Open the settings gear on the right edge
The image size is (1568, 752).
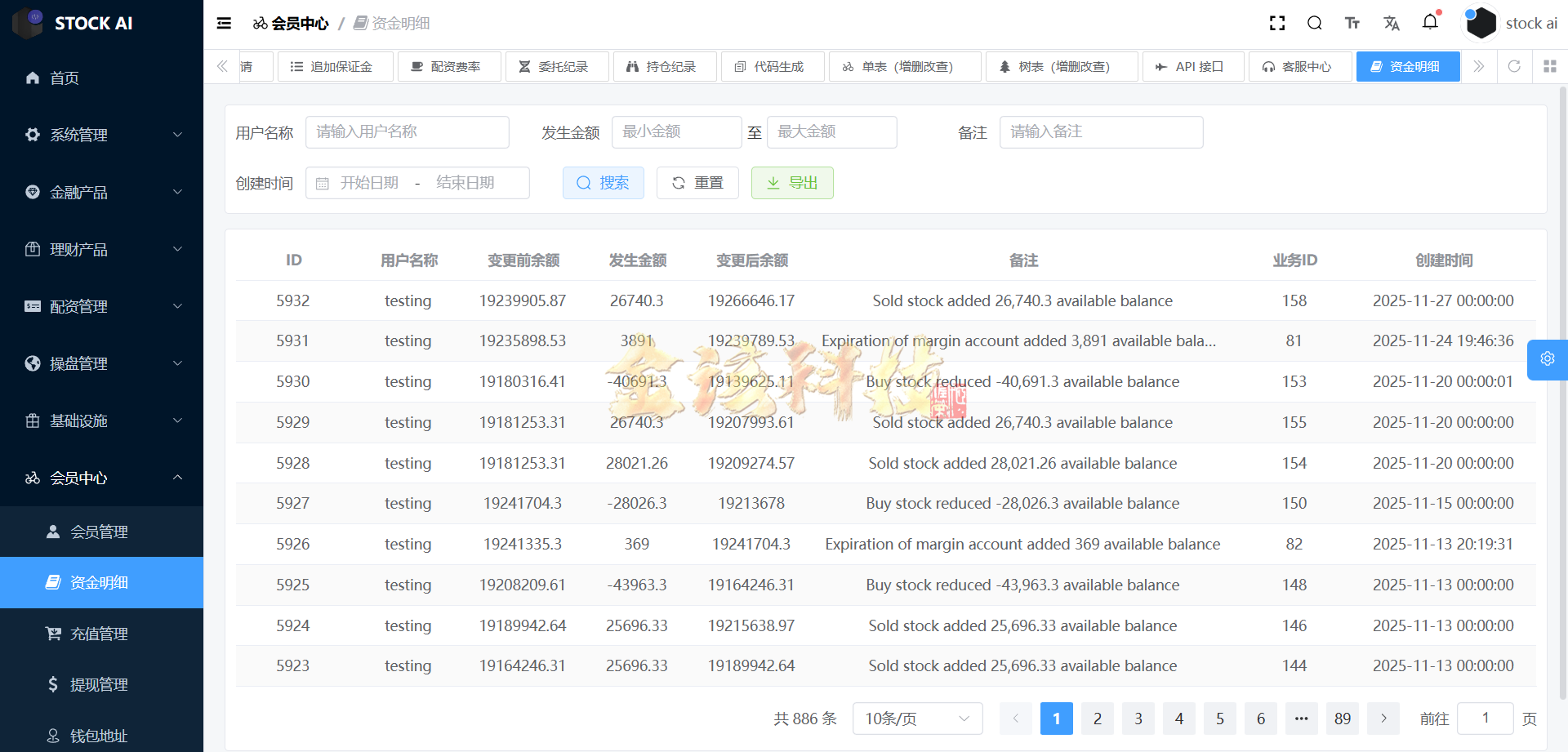[x=1547, y=359]
